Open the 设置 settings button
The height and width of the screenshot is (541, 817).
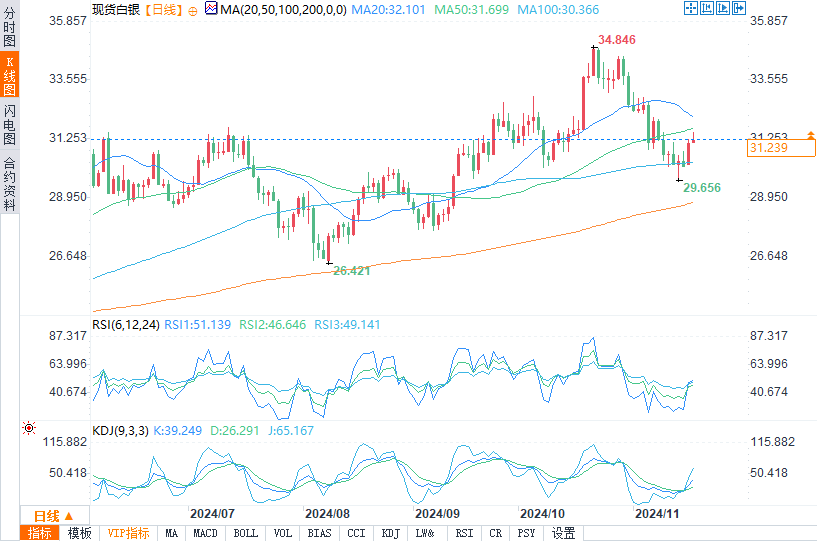563,533
